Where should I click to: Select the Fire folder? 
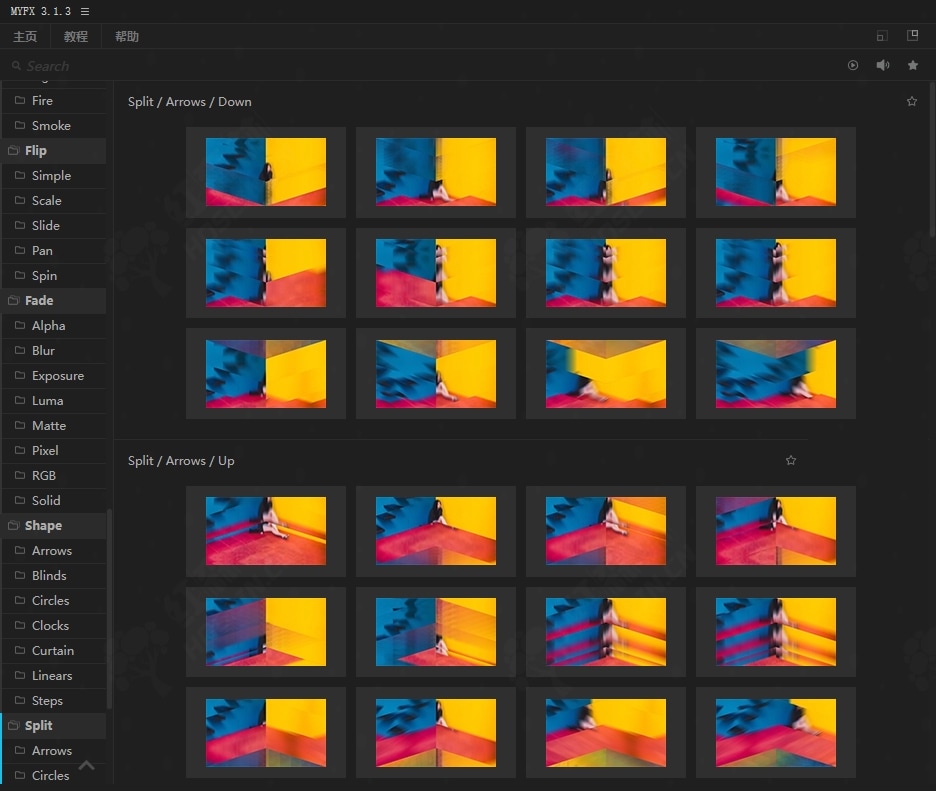point(54,100)
